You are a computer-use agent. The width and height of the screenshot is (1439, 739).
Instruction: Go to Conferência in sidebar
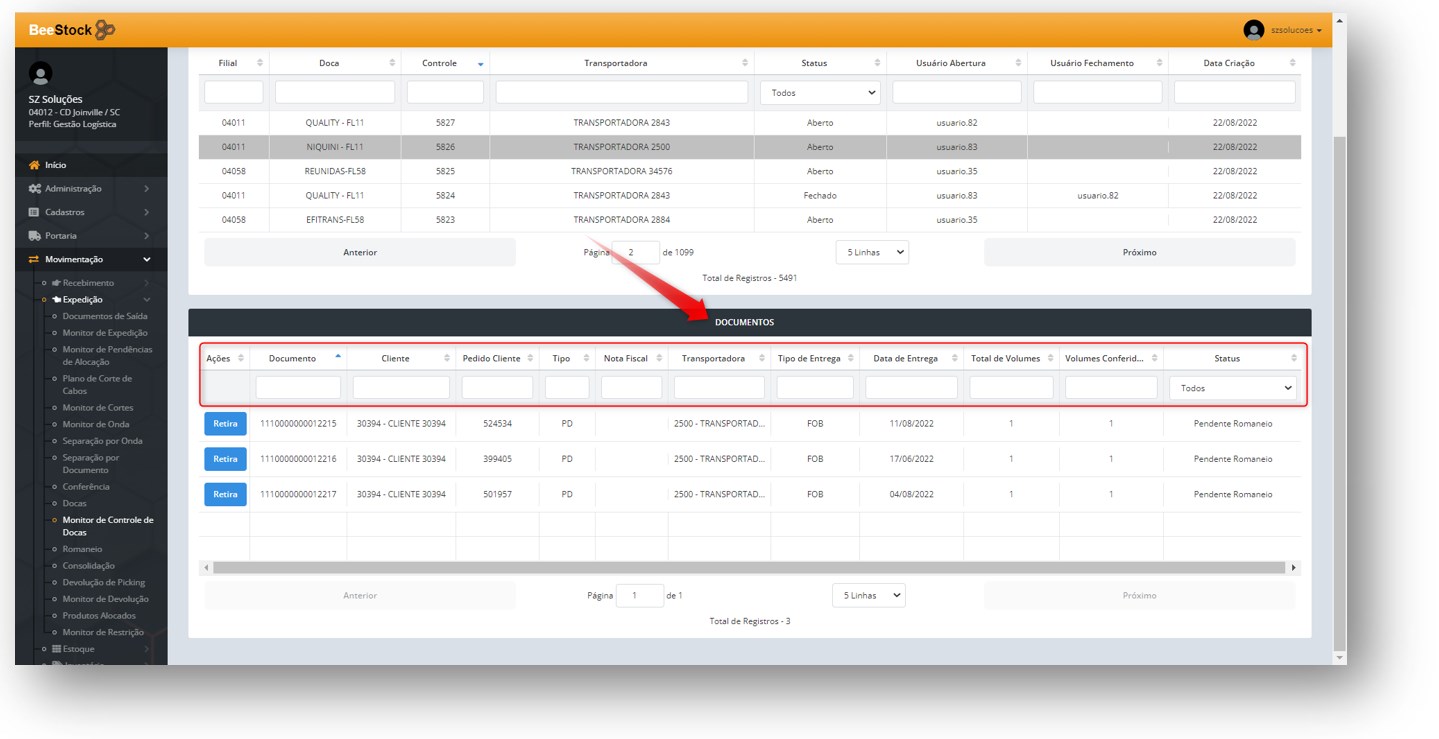(x=86, y=487)
